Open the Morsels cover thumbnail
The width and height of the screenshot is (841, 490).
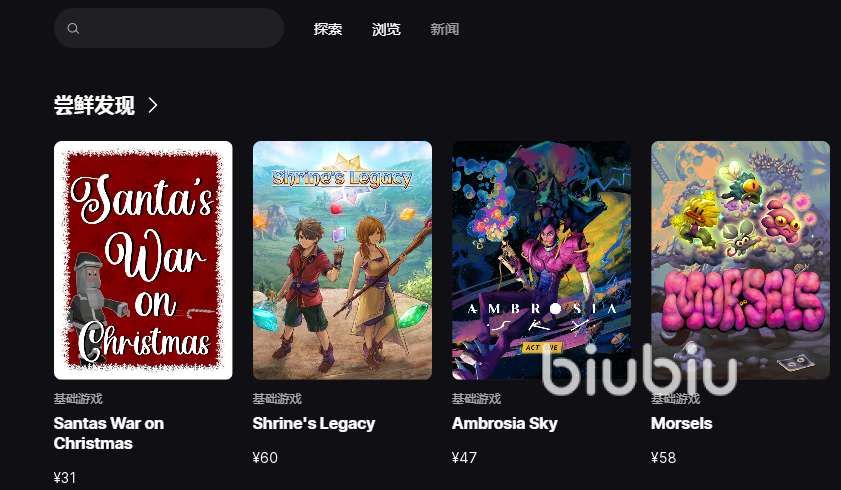pyautogui.click(x=741, y=260)
